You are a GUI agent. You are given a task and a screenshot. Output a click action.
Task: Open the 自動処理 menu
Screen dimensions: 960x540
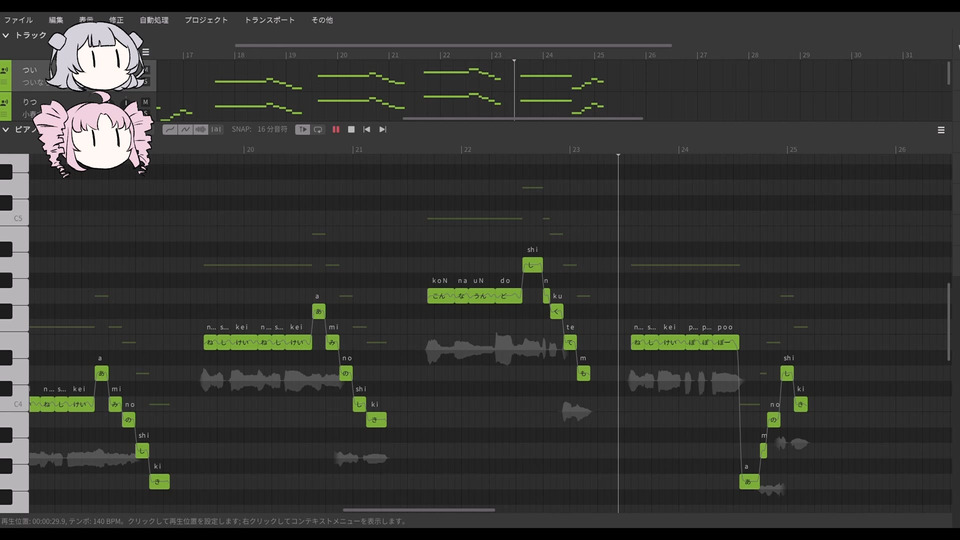click(154, 20)
